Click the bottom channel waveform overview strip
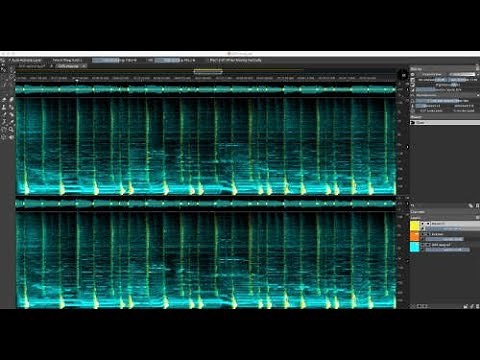 (x=206, y=204)
